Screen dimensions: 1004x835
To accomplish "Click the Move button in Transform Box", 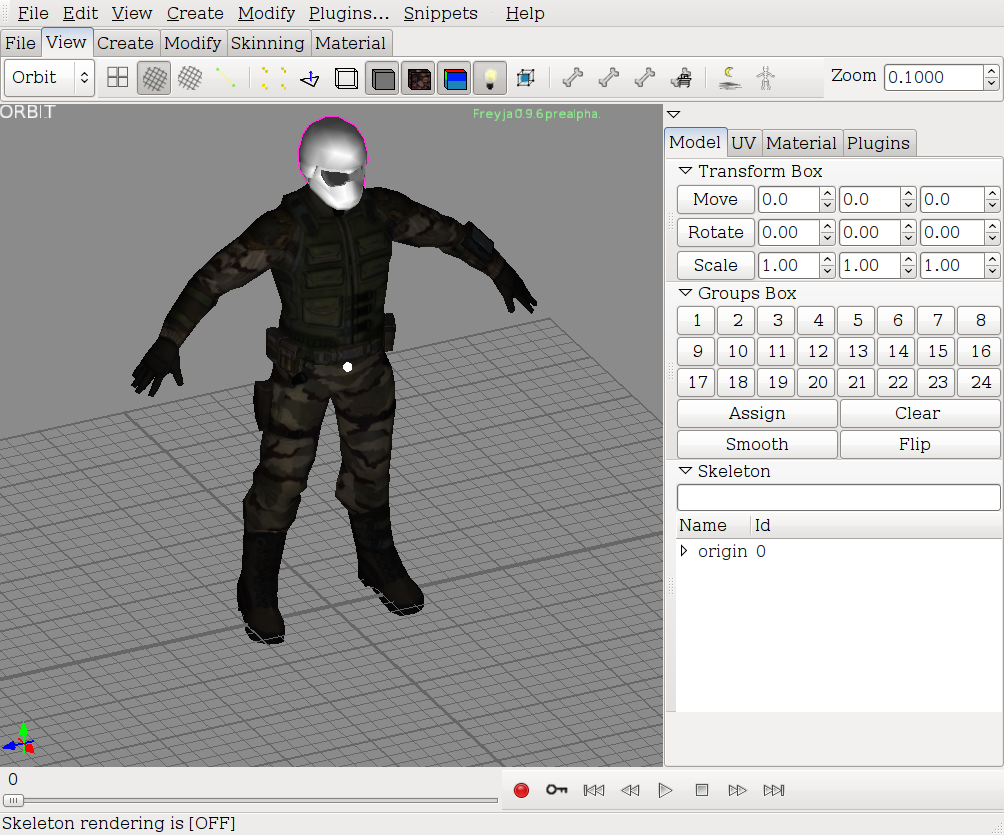I will point(715,199).
